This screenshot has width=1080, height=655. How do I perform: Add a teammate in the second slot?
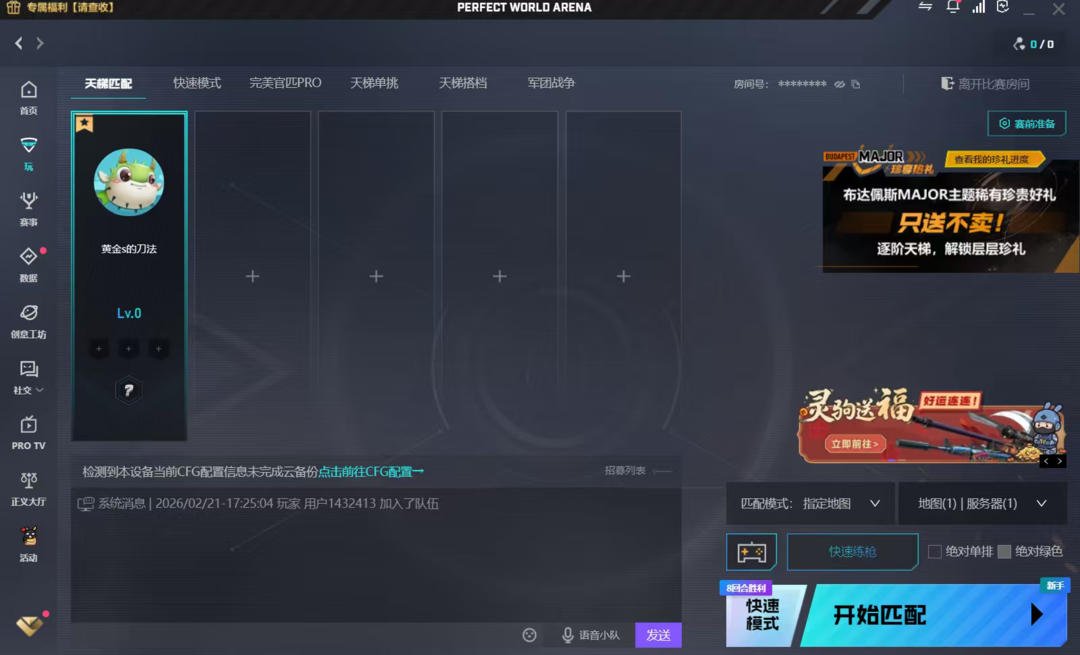[252, 276]
